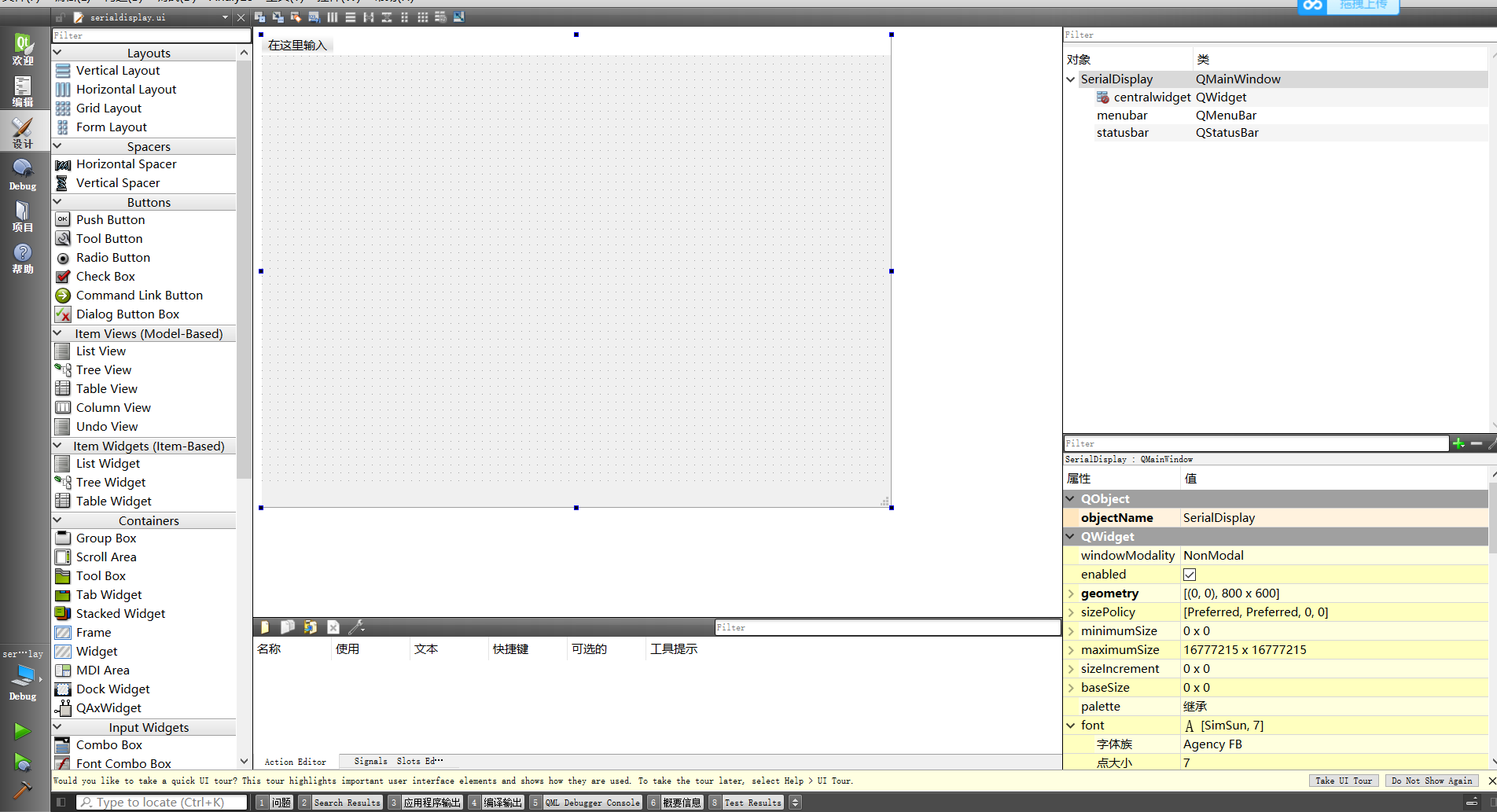Click the Copy action icon in Action Editor

(x=288, y=627)
